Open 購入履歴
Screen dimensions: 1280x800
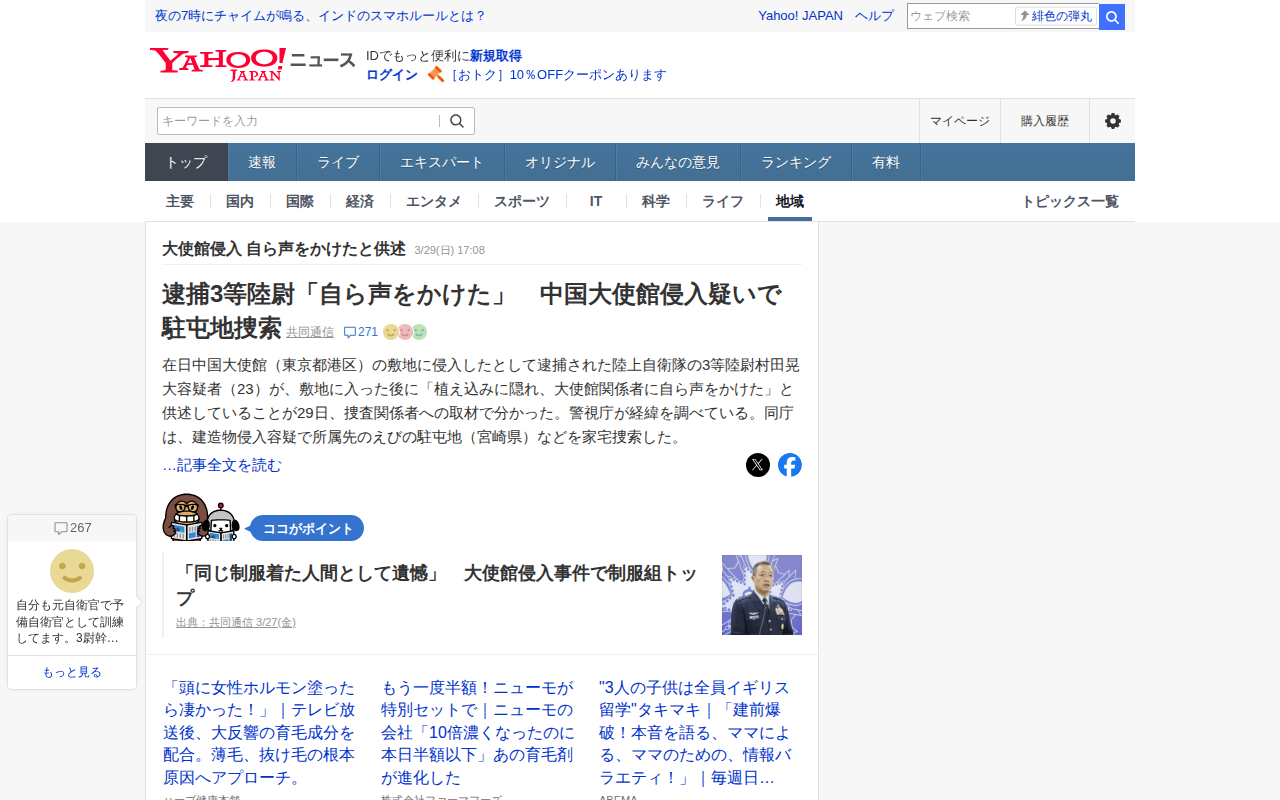[1045, 121]
